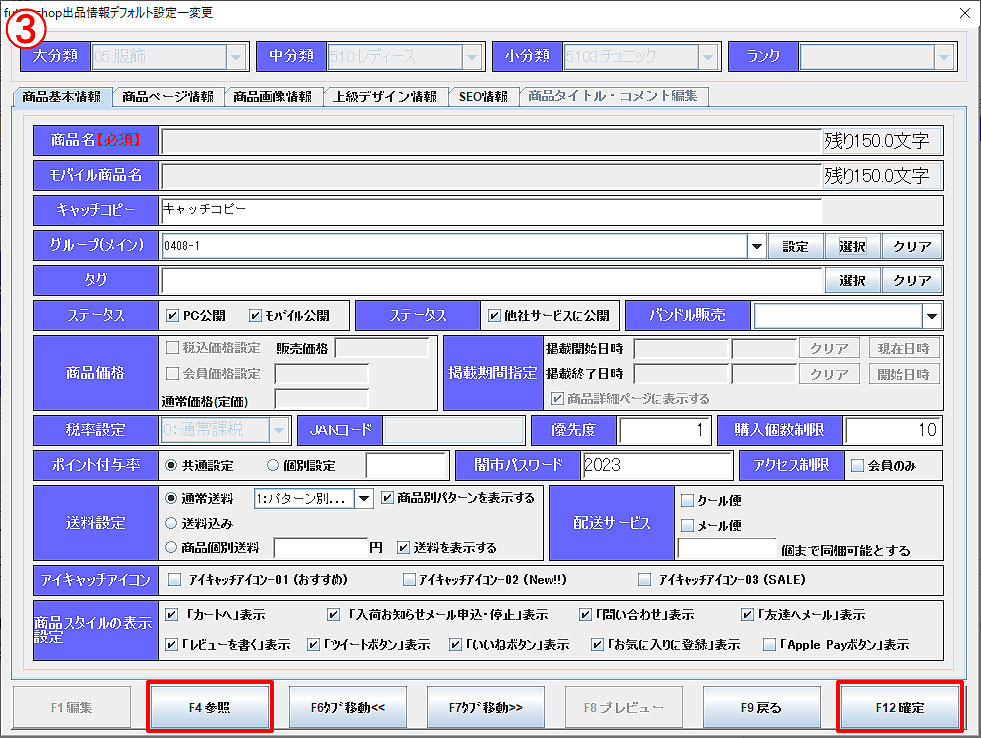The height and width of the screenshot is (738, 981).
Task: Open the 通常送料 pattern dropdown
Action: 364,498
